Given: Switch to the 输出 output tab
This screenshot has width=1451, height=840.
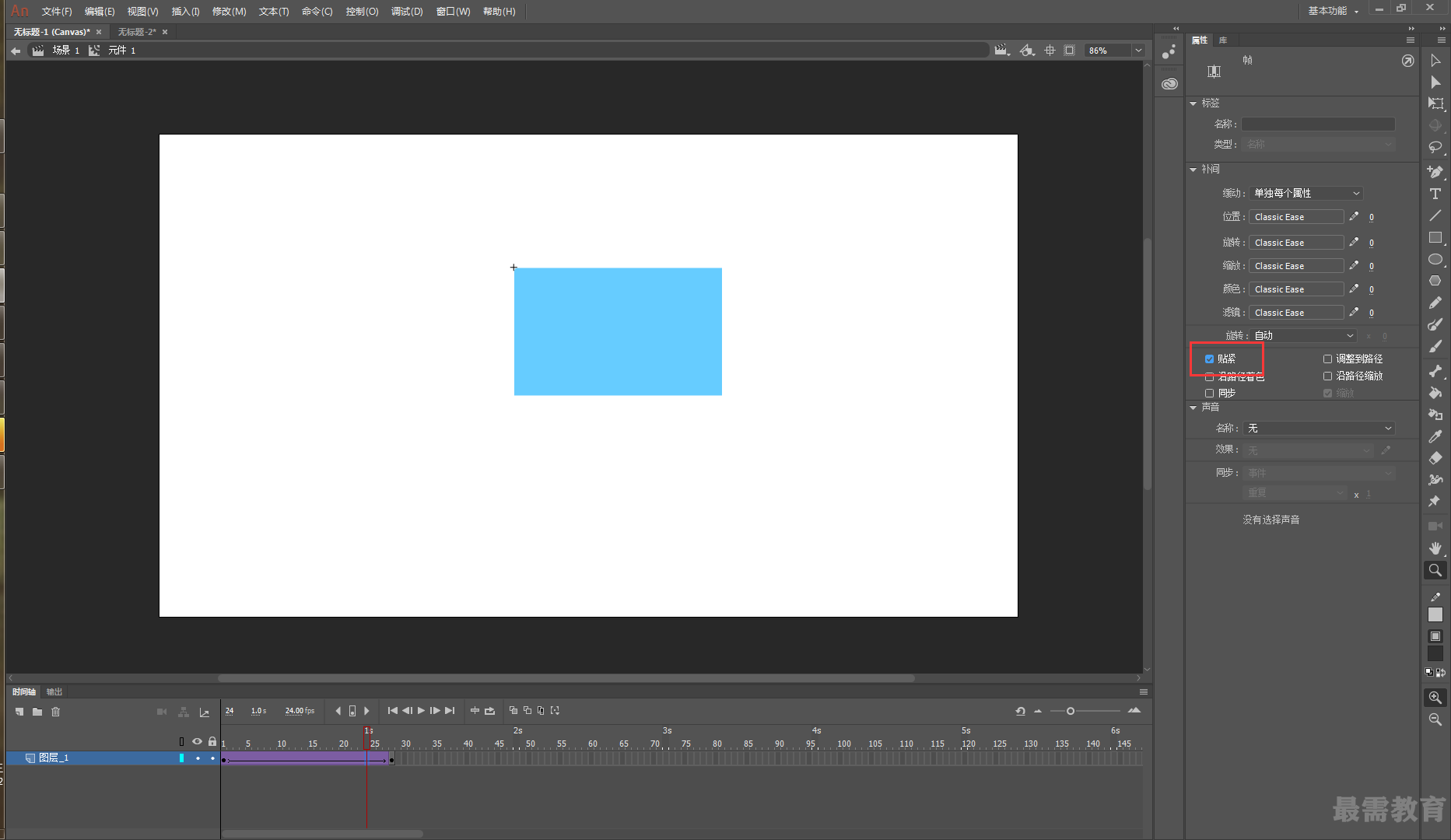Looking at the screenshot, I should pos(54,691).
